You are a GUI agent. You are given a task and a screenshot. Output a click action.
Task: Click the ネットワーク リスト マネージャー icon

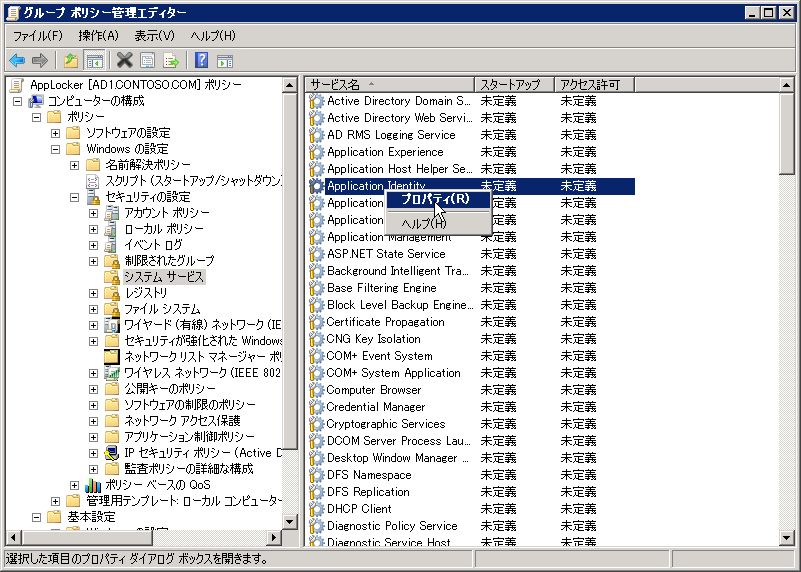point(112,357)
